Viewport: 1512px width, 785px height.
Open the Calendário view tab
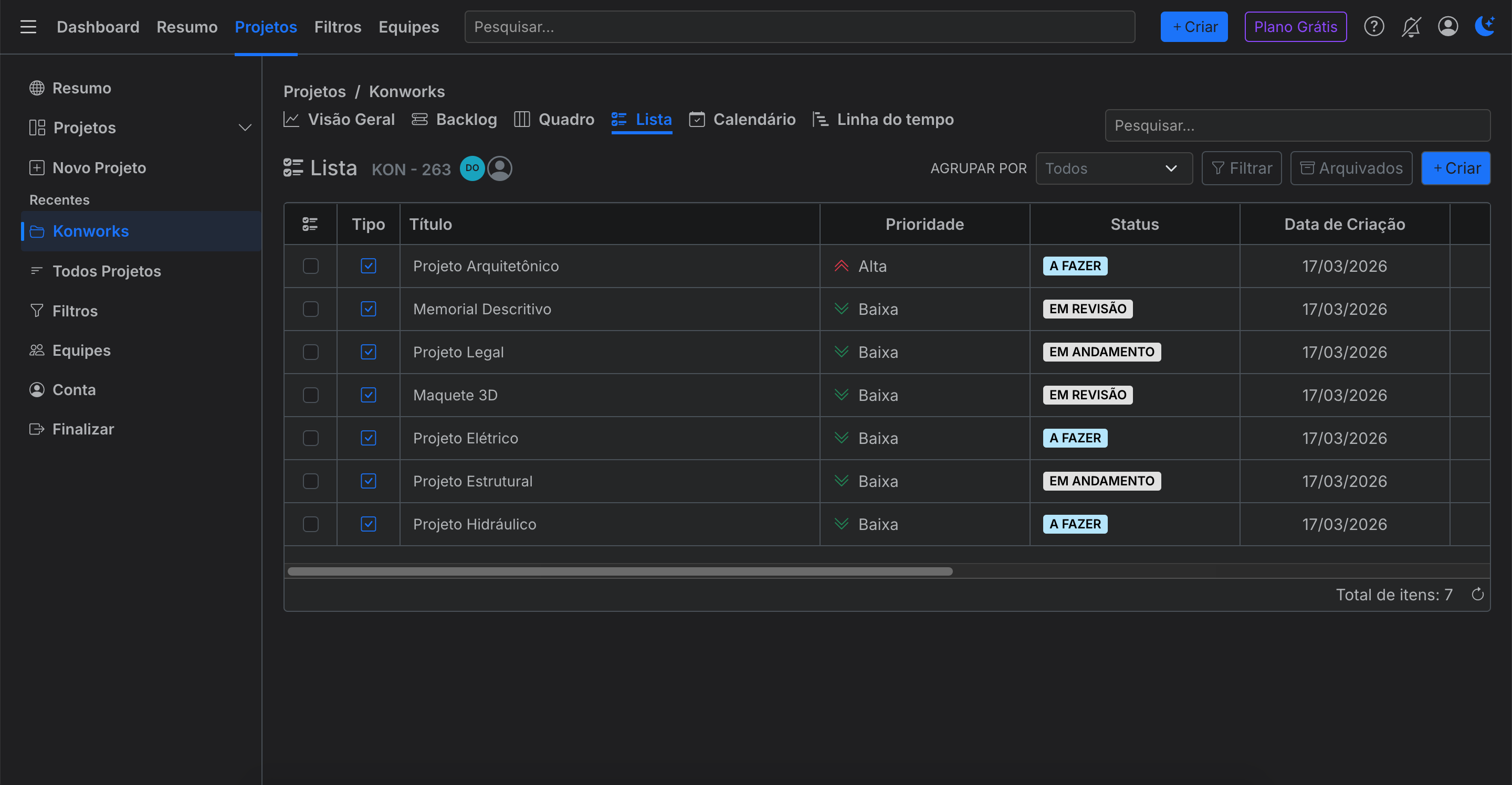(742, 119)
